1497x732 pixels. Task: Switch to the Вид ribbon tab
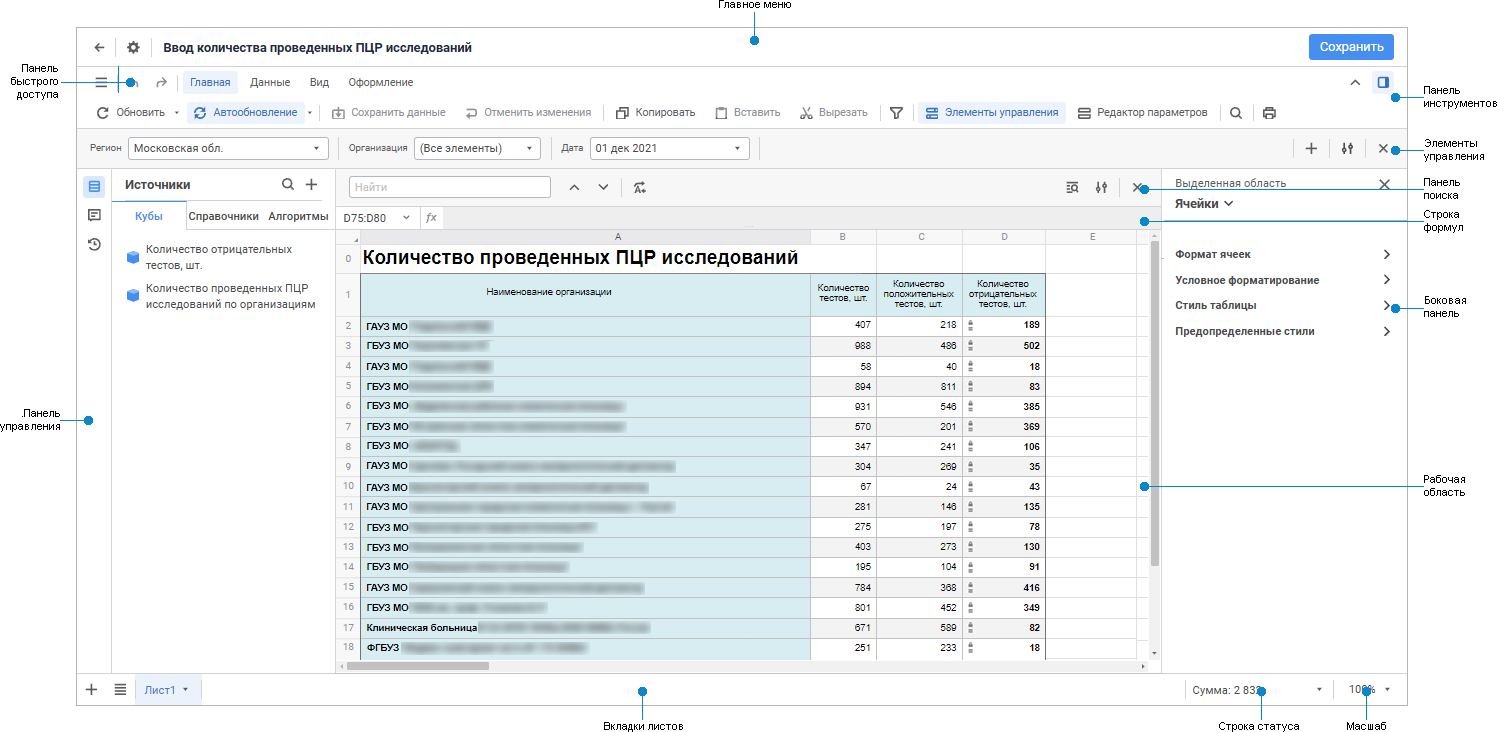tap(319, 83)
